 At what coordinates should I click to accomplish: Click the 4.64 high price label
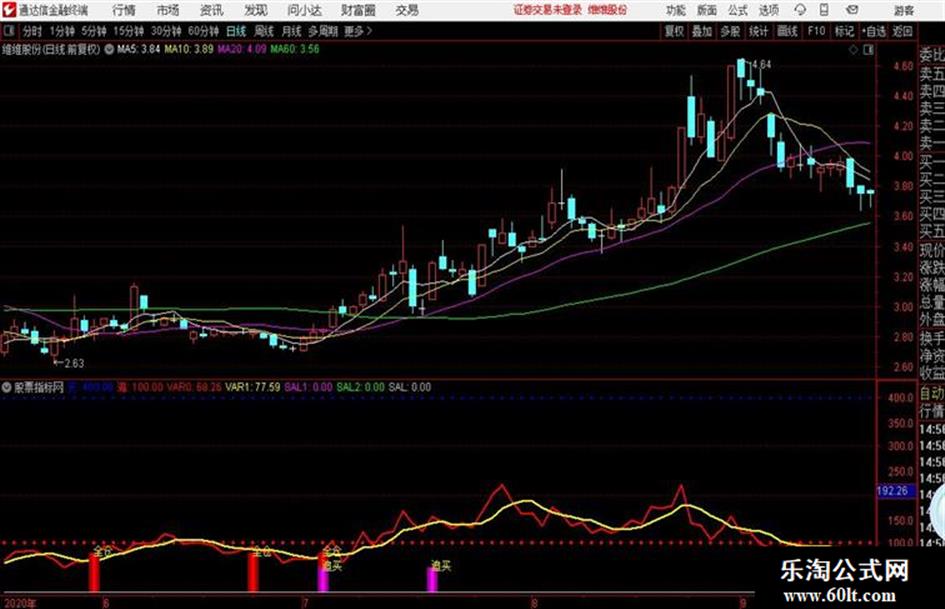[x=761, y=64]
